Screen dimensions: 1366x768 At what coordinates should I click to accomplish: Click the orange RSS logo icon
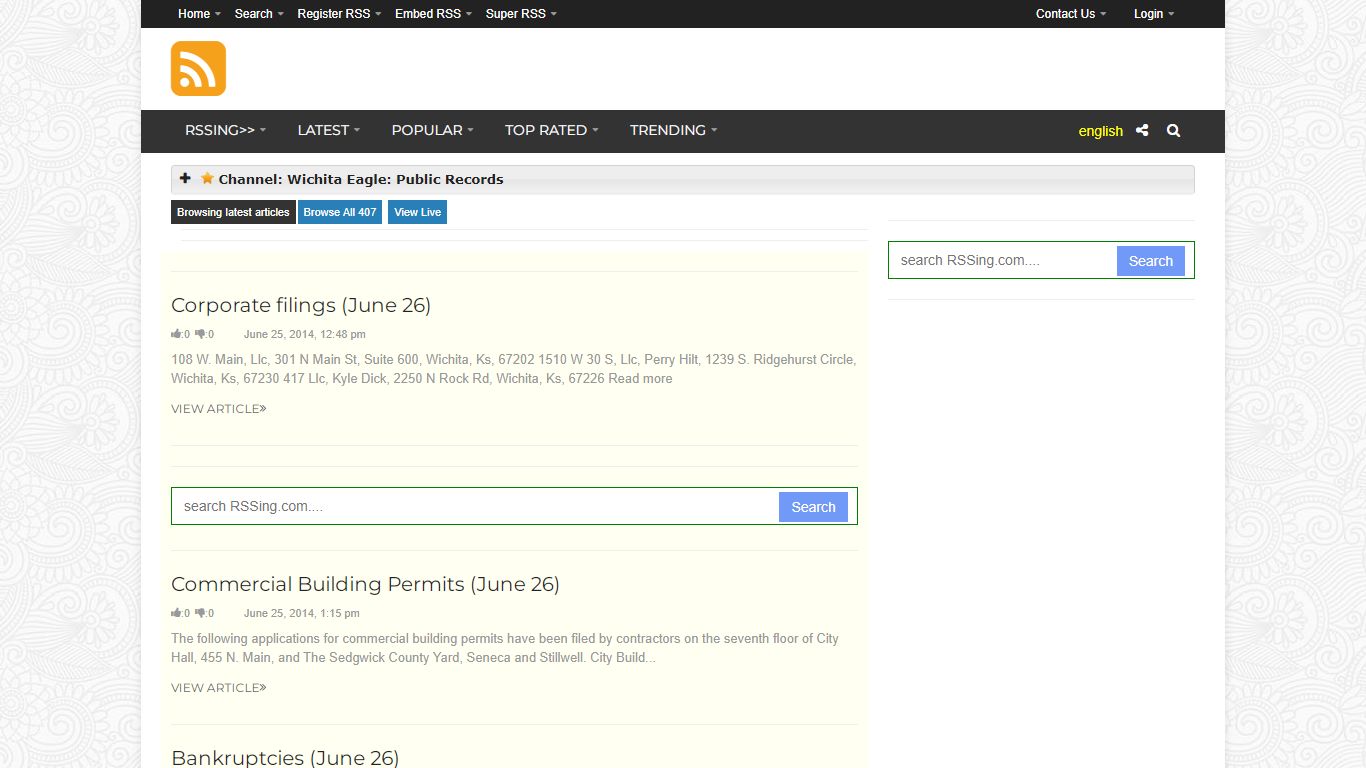click(x=198, y=68)
